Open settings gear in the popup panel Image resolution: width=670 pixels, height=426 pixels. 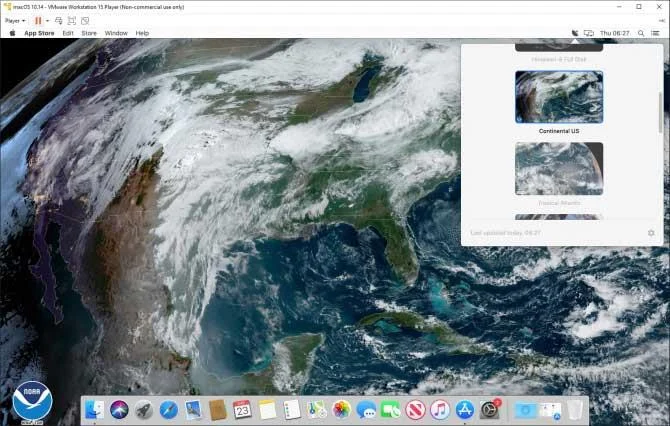pyautogui.click(x=651, y=233)
